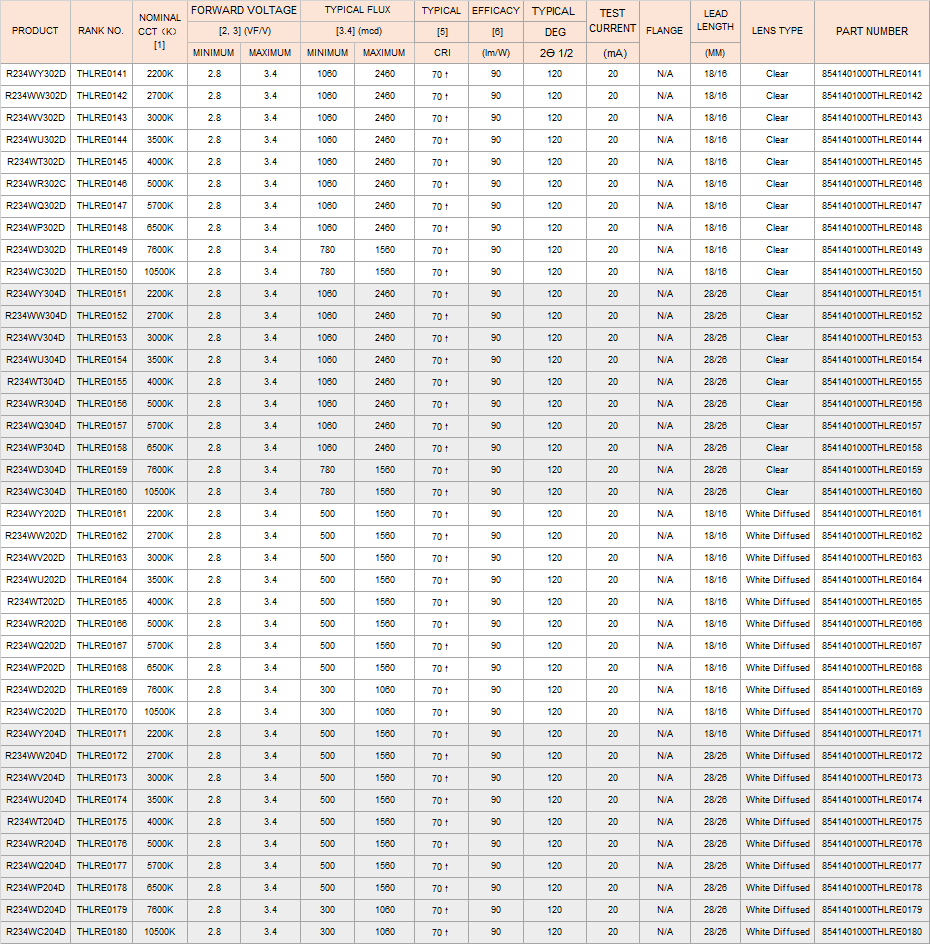The height and width of the screenshot is (944, 930).
Task: Select rank number THLRE0153
Action: coord(101,338)
